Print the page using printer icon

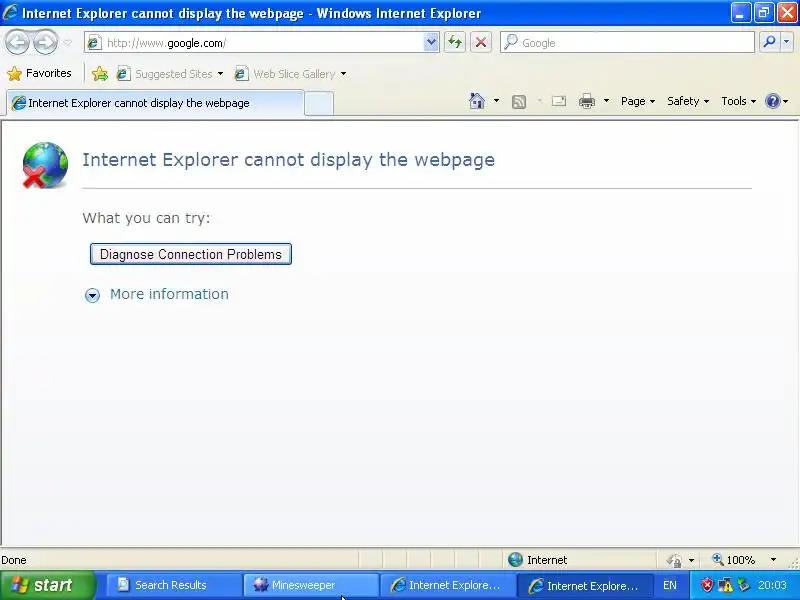click(587, 101)
